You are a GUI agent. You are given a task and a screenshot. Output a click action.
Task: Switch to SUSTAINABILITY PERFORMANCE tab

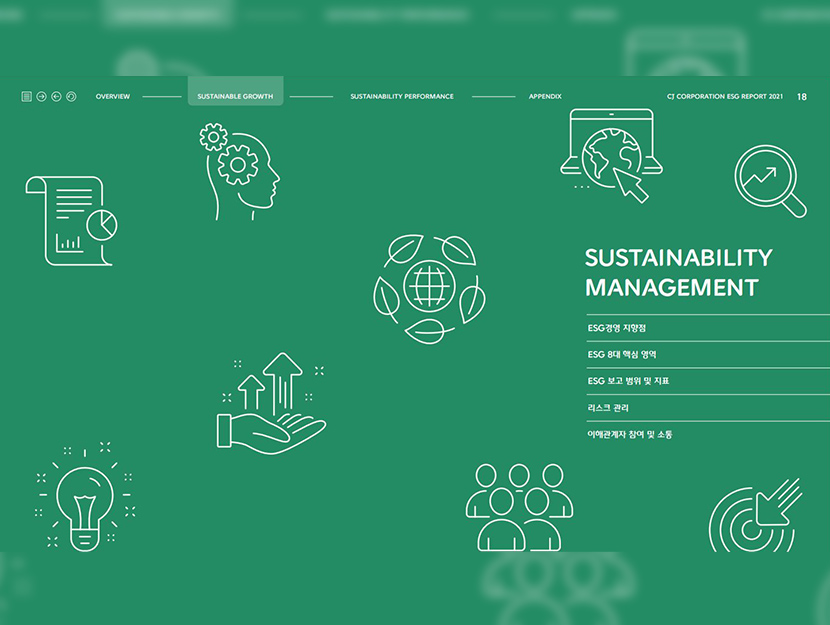402,97
